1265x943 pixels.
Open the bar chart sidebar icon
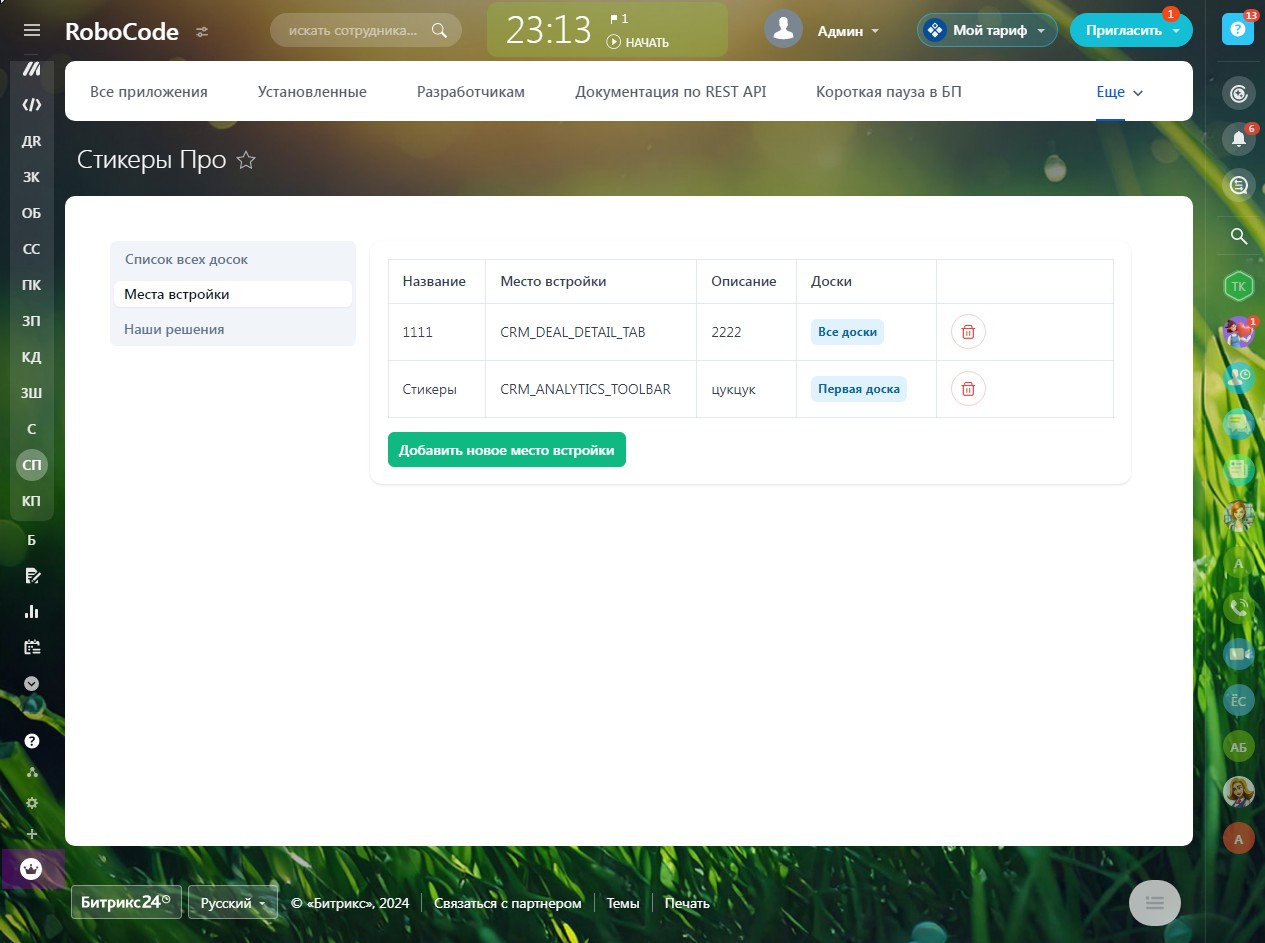click(x=32, y=611)
